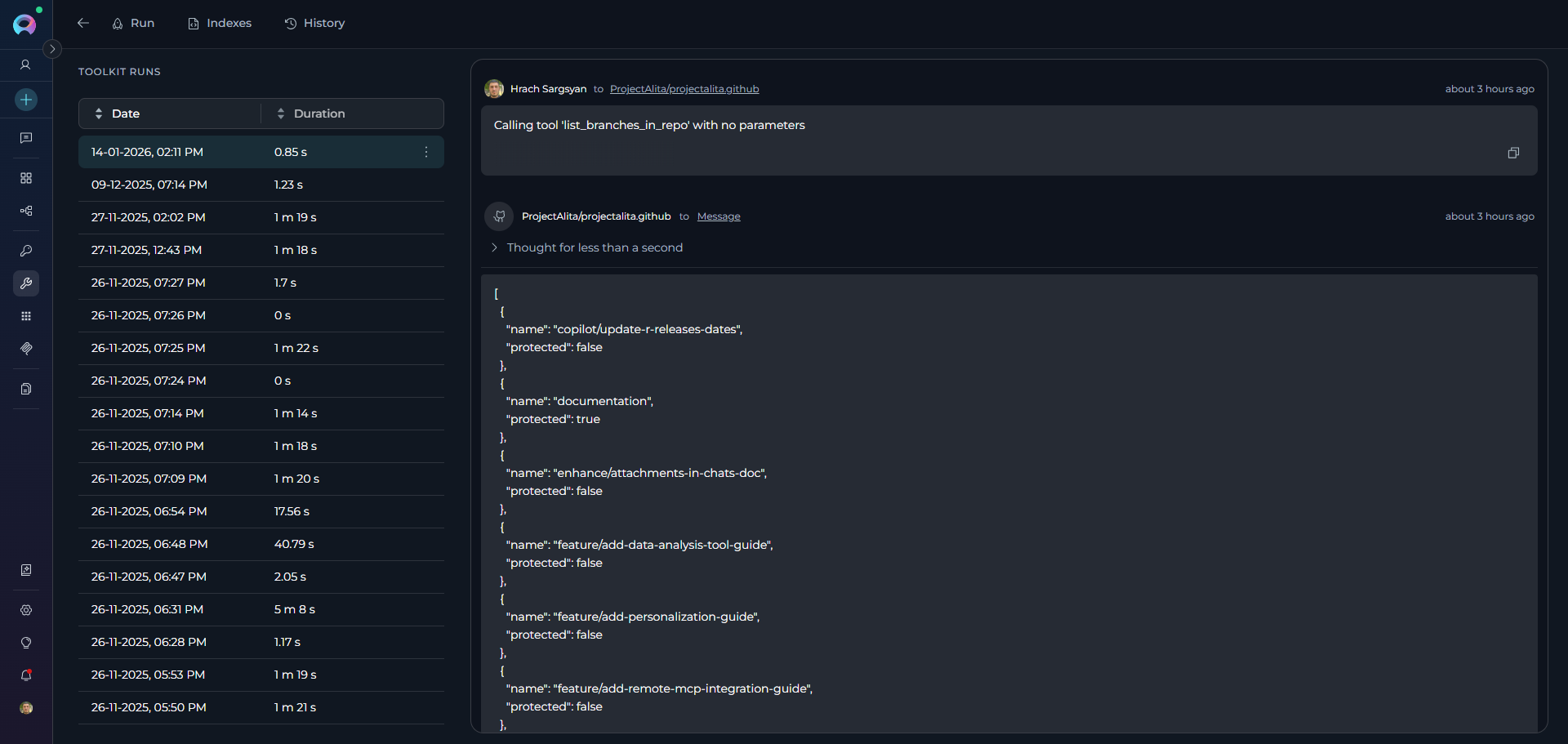This screenshot has width=1568, height=744.
Task: Switch to the History tab
Action: tap(314, 23)
